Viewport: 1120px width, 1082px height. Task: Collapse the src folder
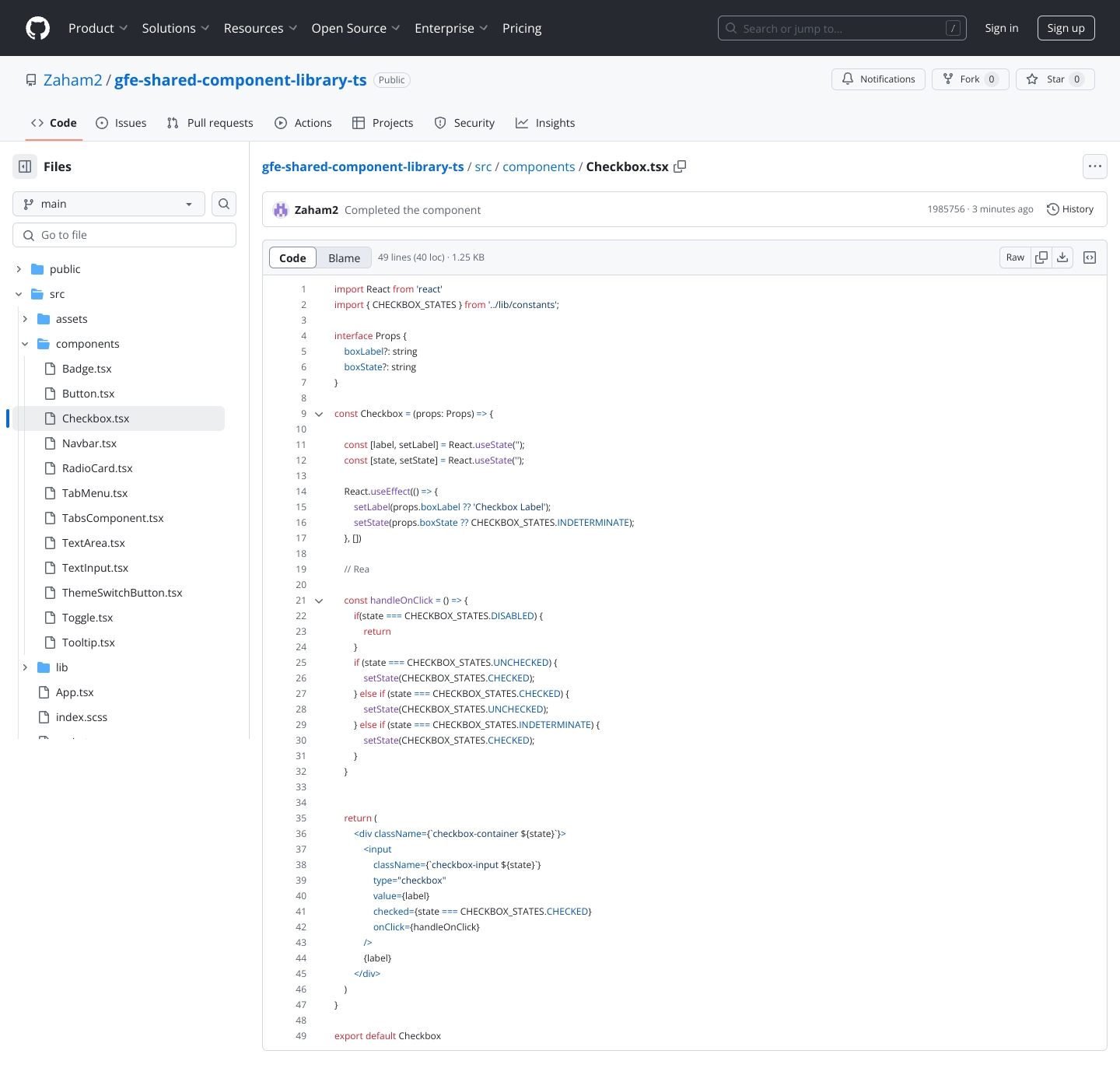tap(19, 294)
